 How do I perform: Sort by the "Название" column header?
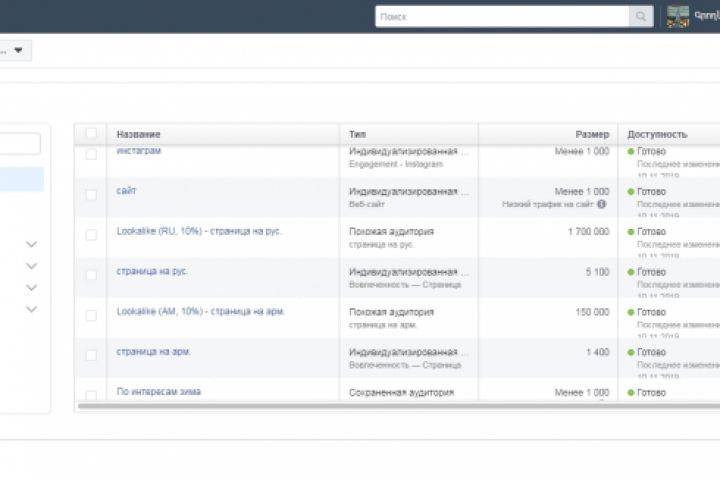point(138,134)
